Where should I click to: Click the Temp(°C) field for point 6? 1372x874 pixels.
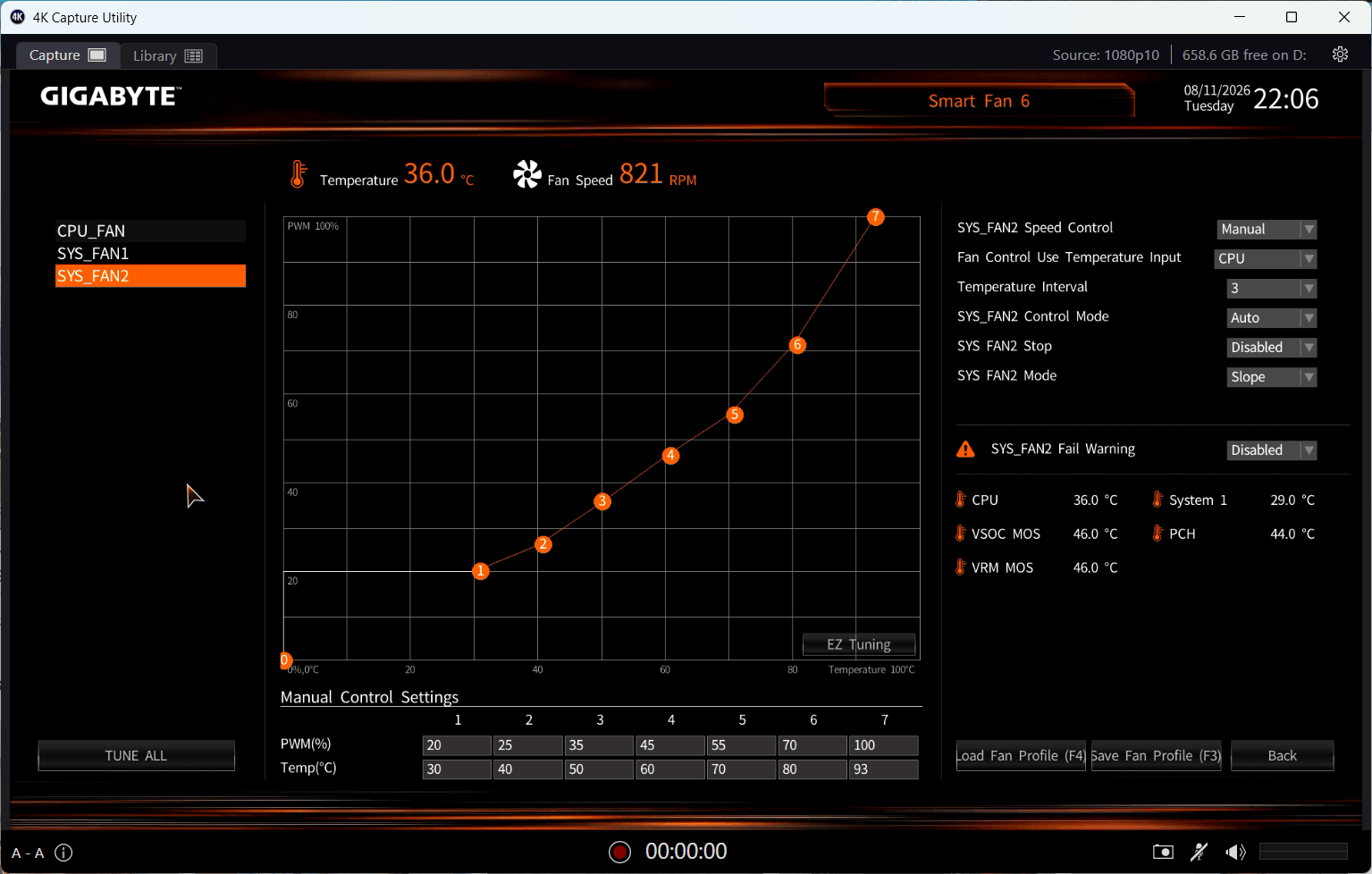point(812,769)
